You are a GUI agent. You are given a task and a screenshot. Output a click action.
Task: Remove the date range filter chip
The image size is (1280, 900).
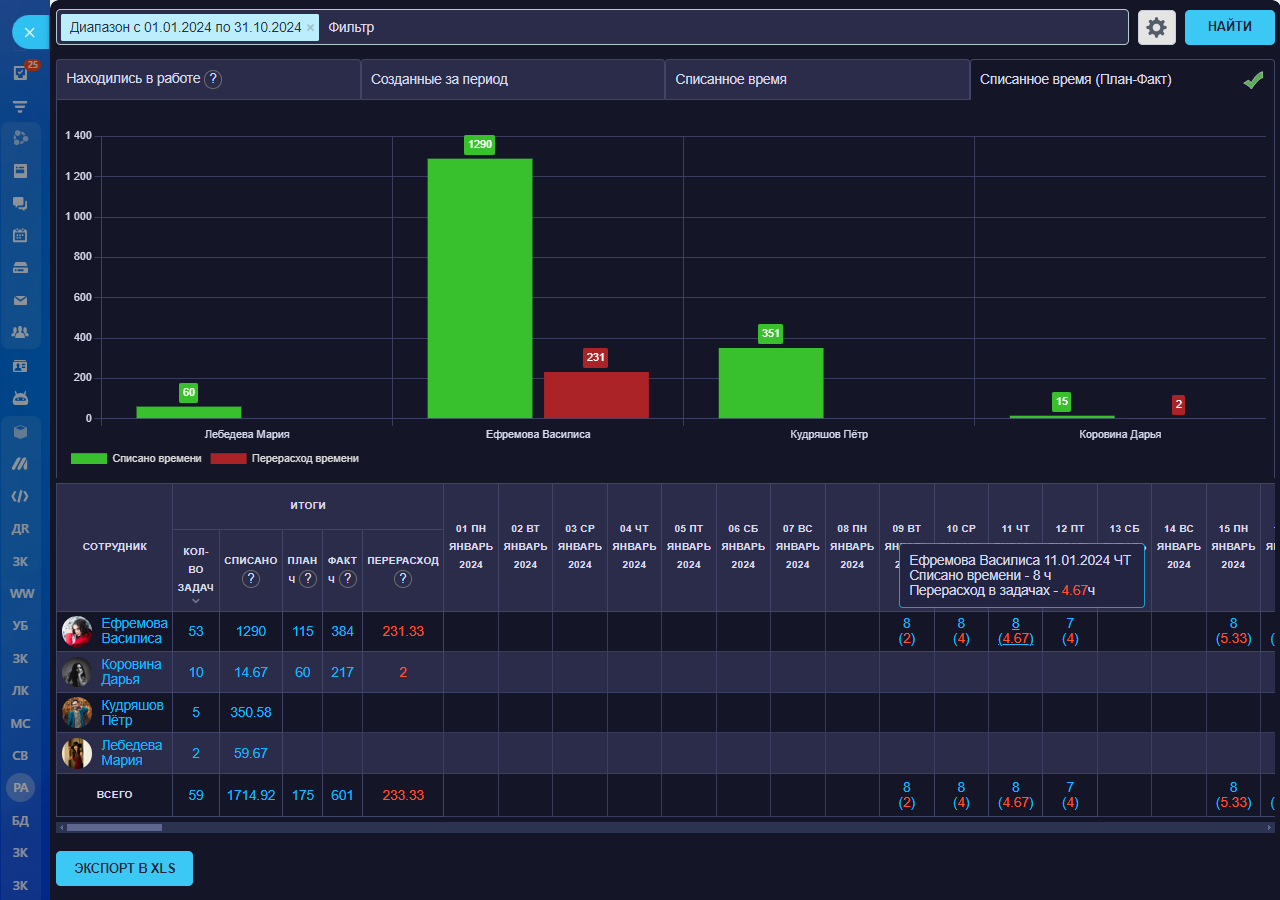pos(310,28)
